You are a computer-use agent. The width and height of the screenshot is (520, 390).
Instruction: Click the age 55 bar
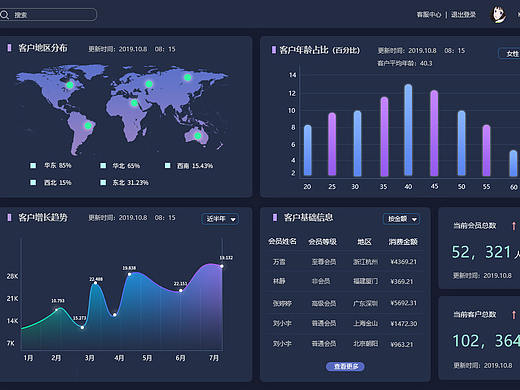[x=486, y=150]
